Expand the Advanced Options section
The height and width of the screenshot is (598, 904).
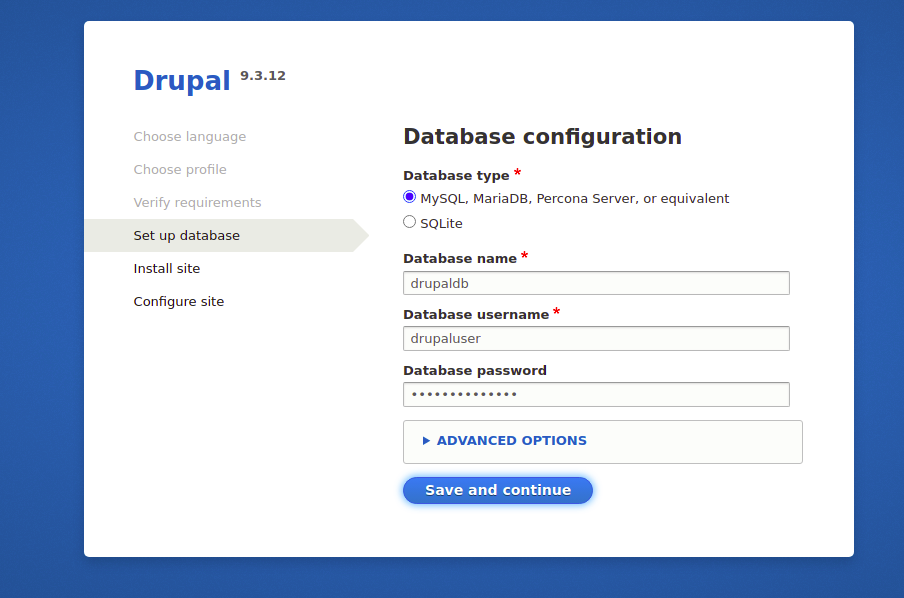pyautogui.click(x=511, y=441)
